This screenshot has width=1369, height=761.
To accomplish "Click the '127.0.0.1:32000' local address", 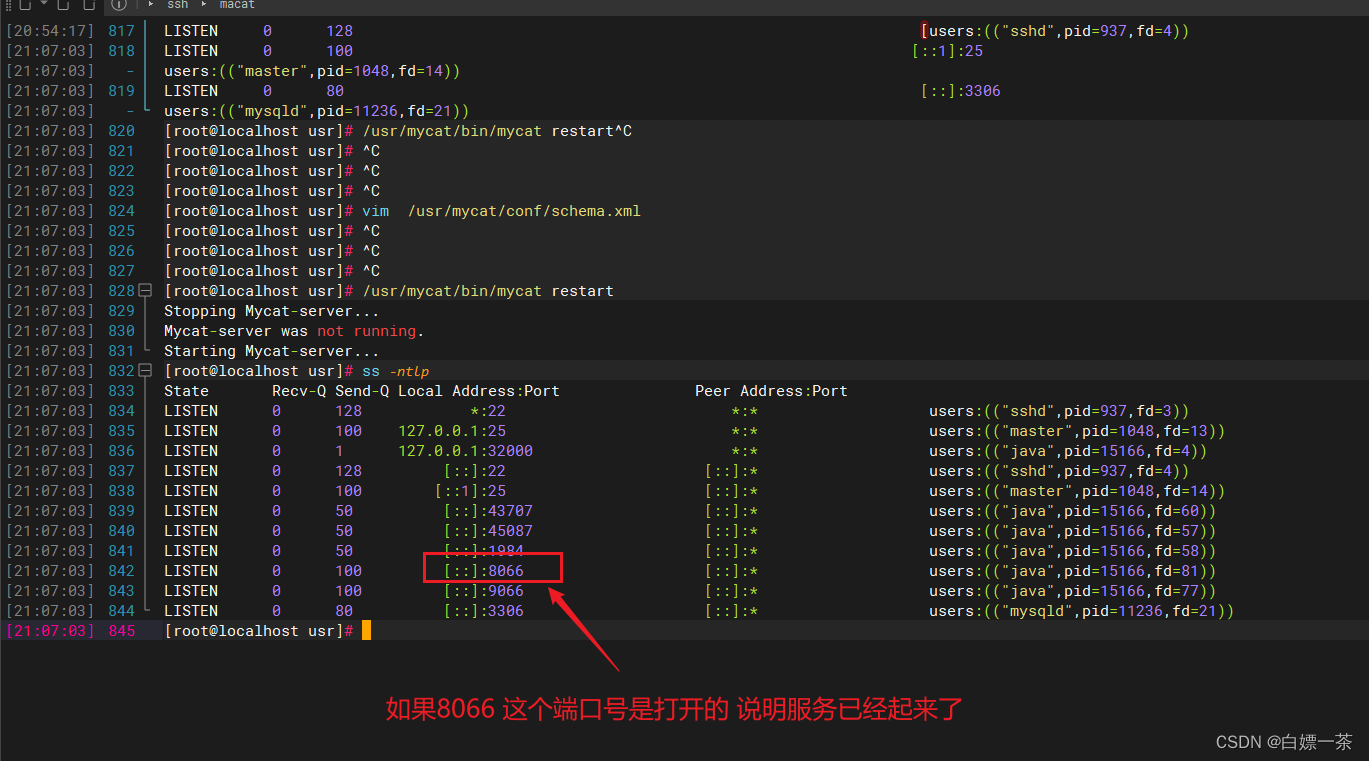I will click(465, 451).
